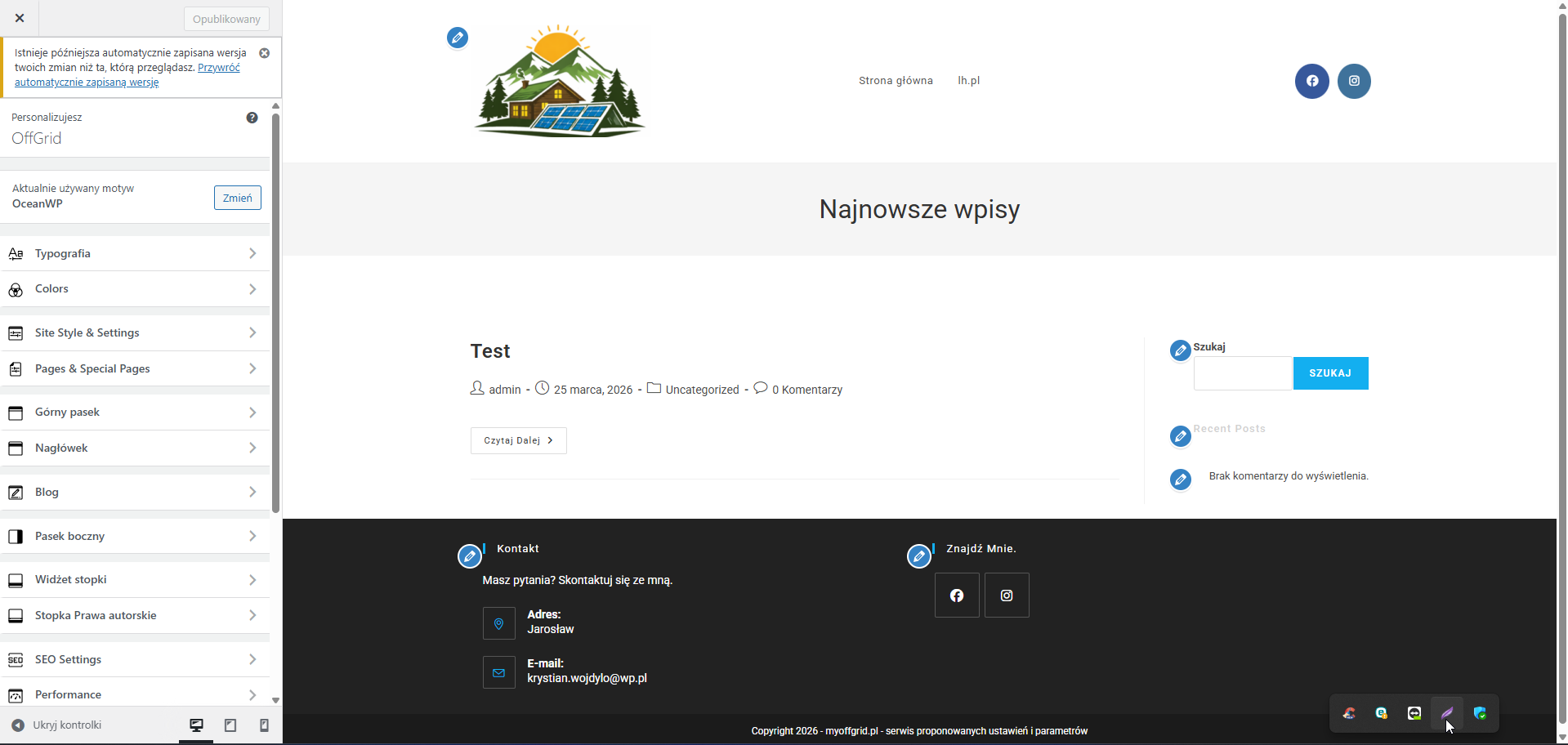Screen dimensions: 1568x745
Task: Switch to the mobile preview mode
Action: 264,725
